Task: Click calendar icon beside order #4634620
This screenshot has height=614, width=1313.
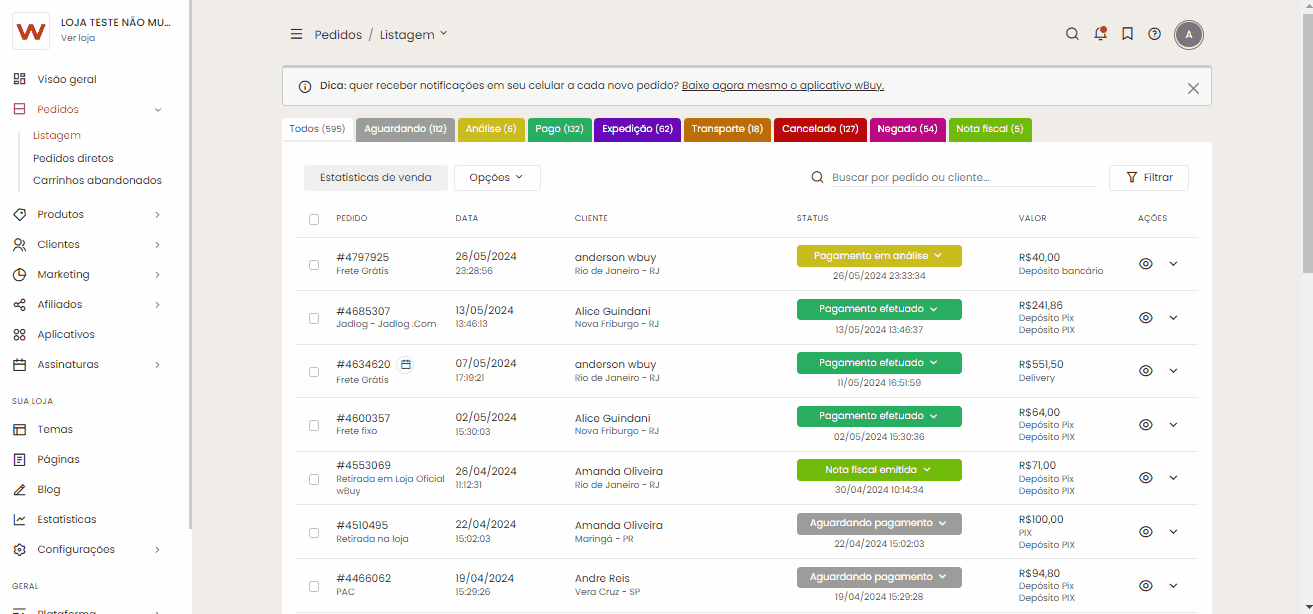Action: pos(406,365)
